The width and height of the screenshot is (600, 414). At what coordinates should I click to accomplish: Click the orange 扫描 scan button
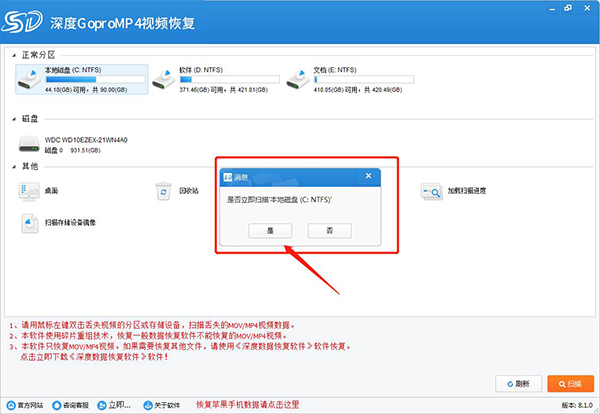571,384
